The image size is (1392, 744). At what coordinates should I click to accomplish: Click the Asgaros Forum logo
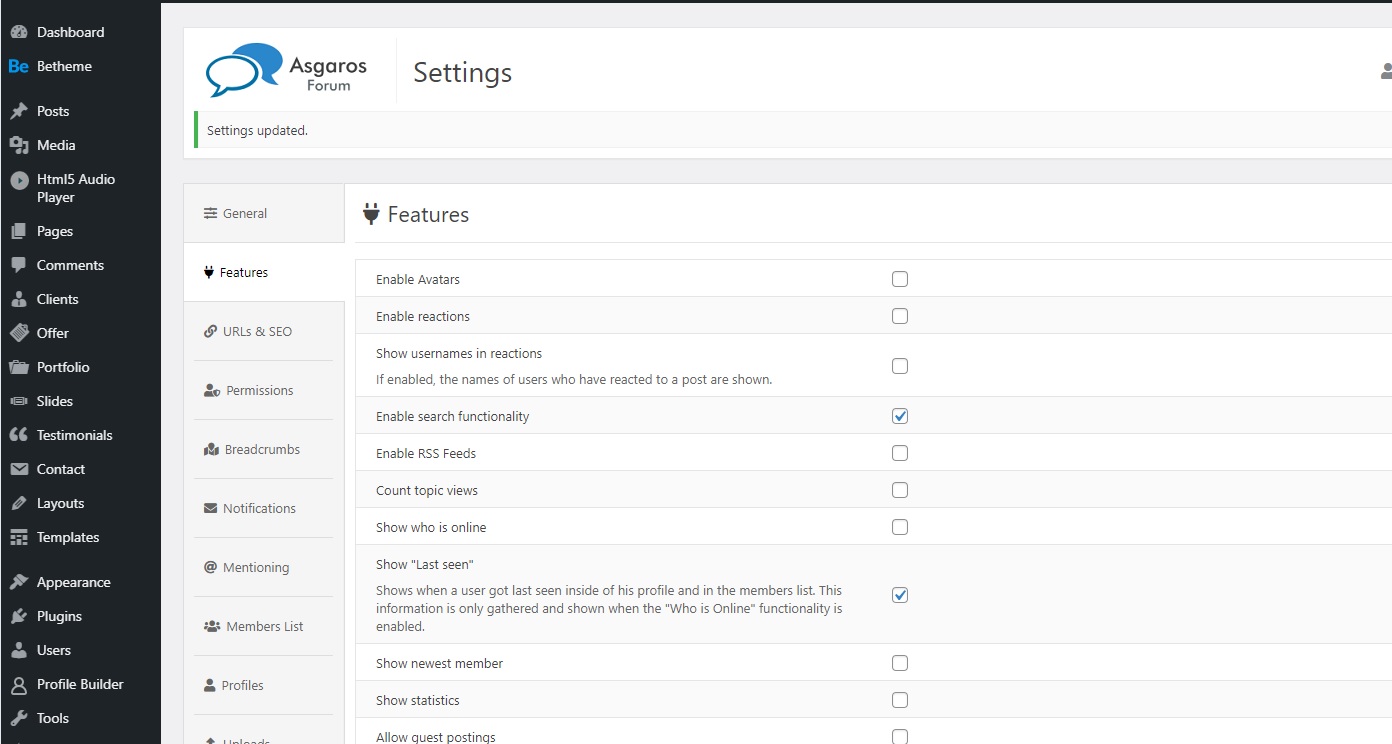click(x=286, y=71)
